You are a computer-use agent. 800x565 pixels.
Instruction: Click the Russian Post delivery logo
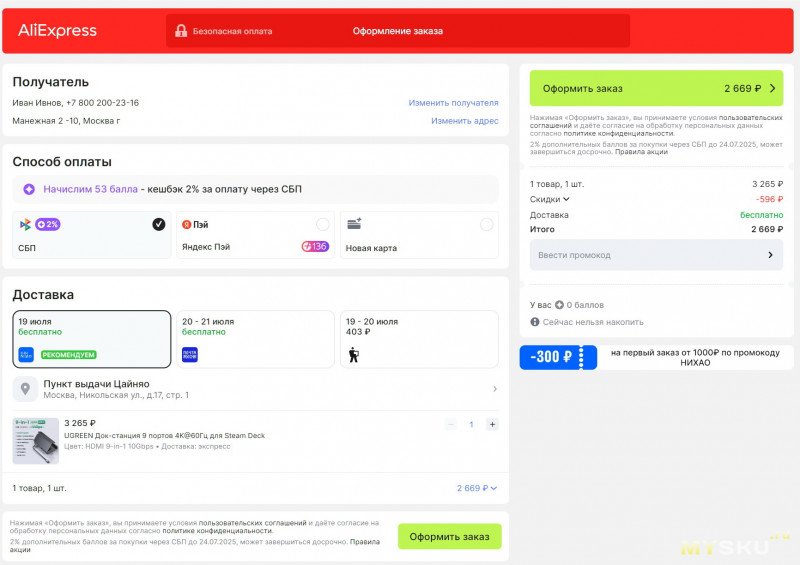pyautogui.click(x=190, y=355)
